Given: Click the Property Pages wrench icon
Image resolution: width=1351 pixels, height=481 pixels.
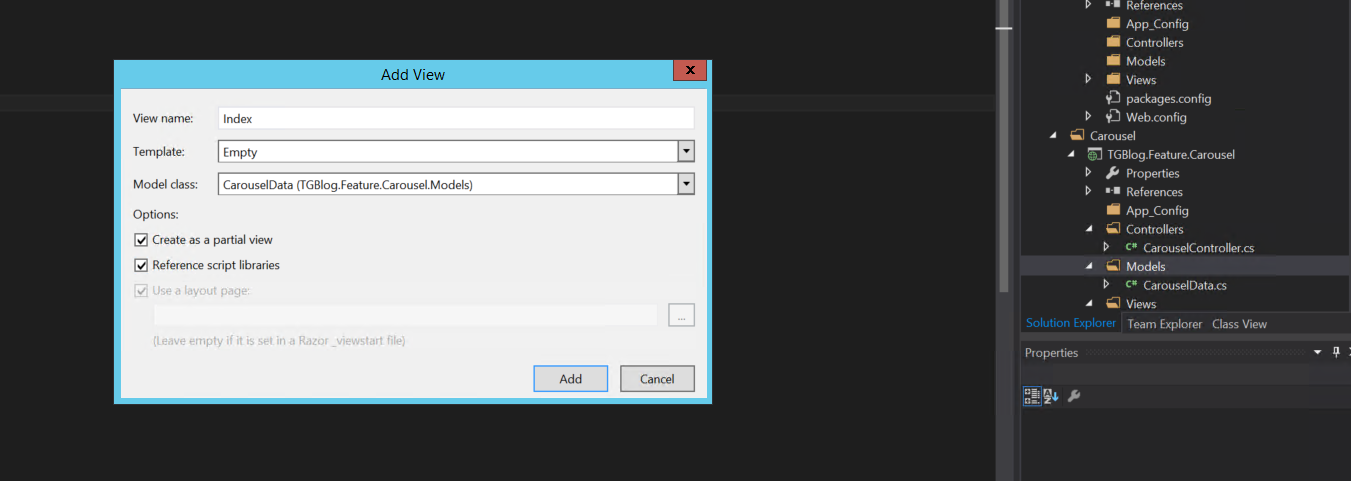Looking at the screenshot, I should (1074, 396).
